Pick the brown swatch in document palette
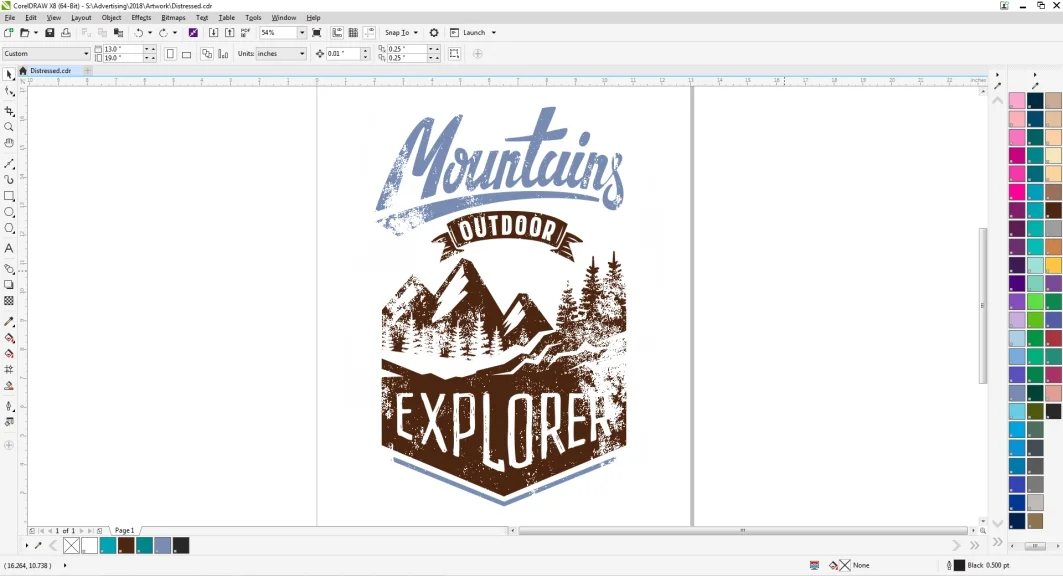The height and width of the screenshot is (576, 1063). (x=126, y=546)
